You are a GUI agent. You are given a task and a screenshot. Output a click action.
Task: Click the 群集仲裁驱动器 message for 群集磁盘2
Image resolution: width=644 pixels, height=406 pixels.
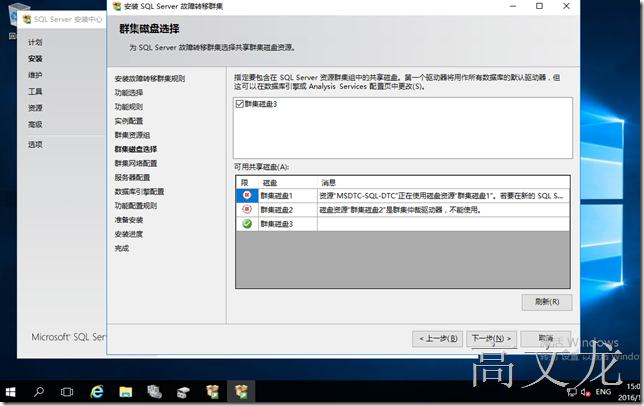point(443,210)
